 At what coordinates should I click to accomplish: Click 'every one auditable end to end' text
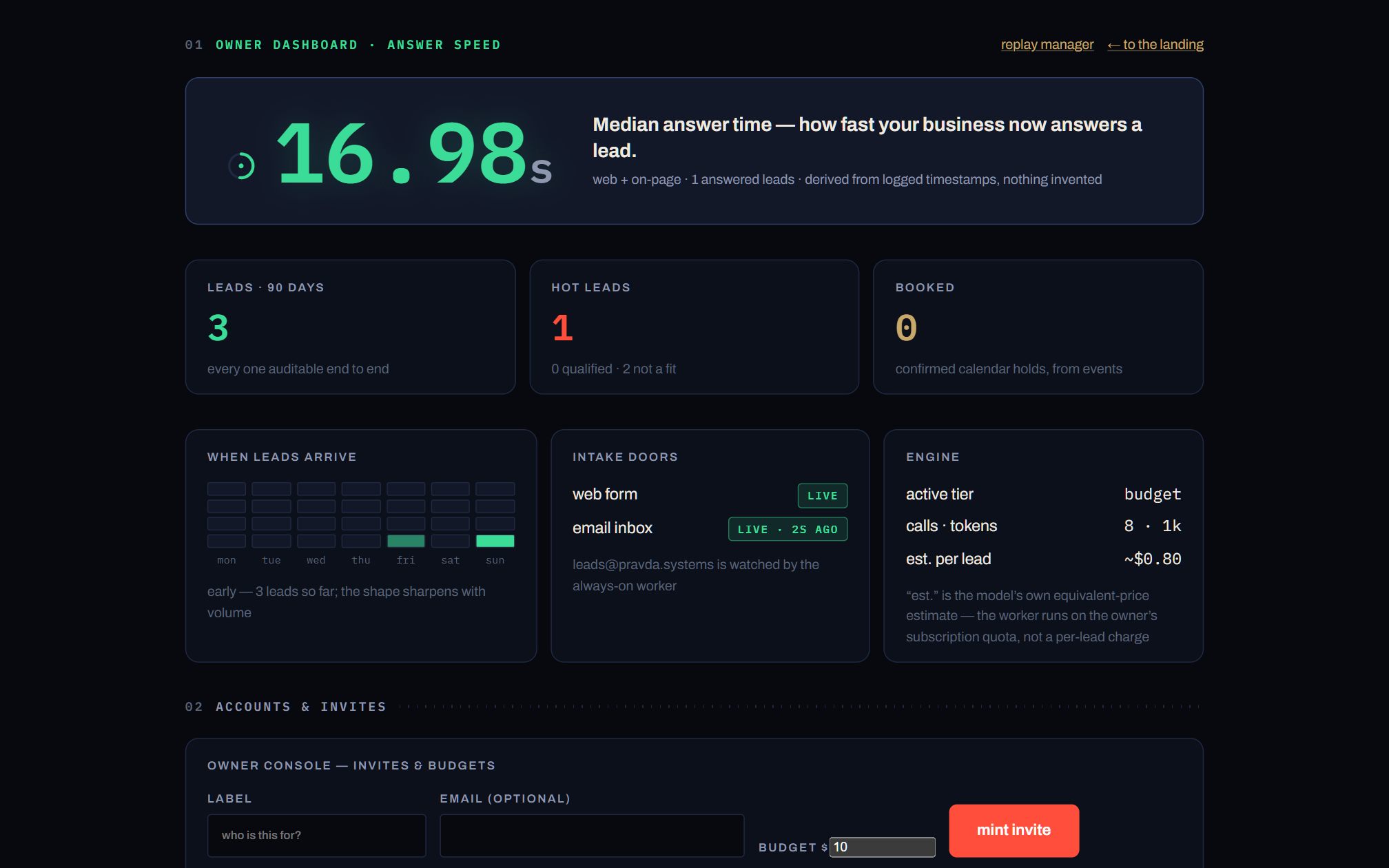298,369
